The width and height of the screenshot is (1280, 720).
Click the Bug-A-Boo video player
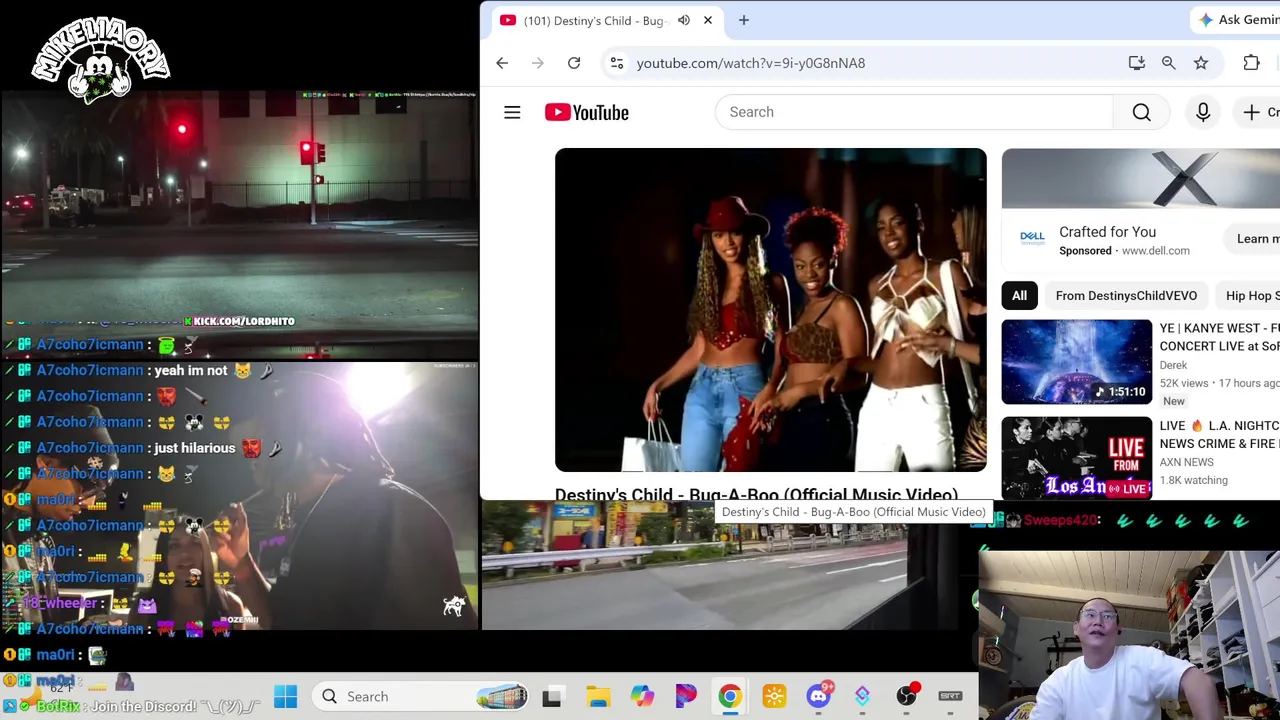click(771, 310)
